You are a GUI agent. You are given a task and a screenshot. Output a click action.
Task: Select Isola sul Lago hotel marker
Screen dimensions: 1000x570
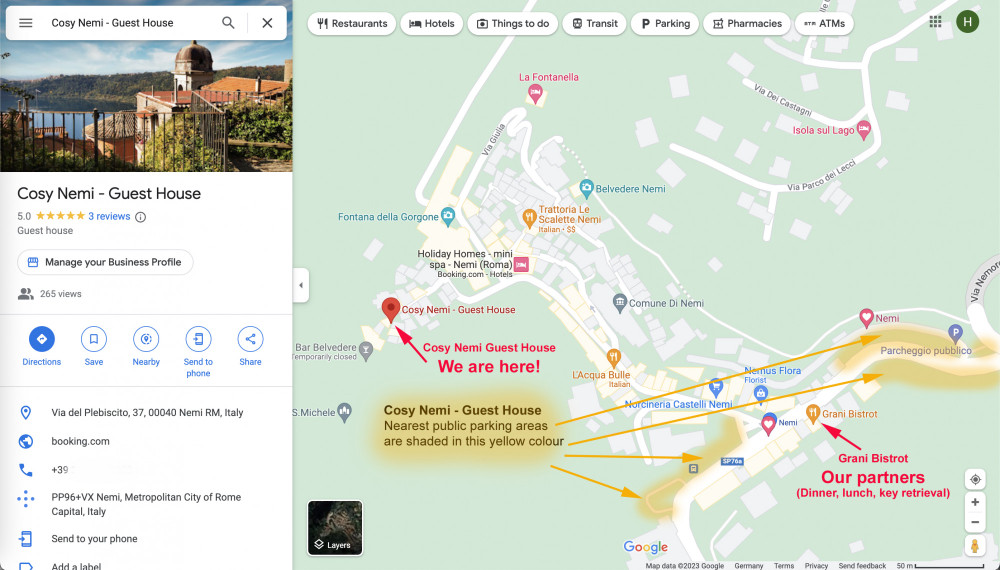tap(864, 130)
